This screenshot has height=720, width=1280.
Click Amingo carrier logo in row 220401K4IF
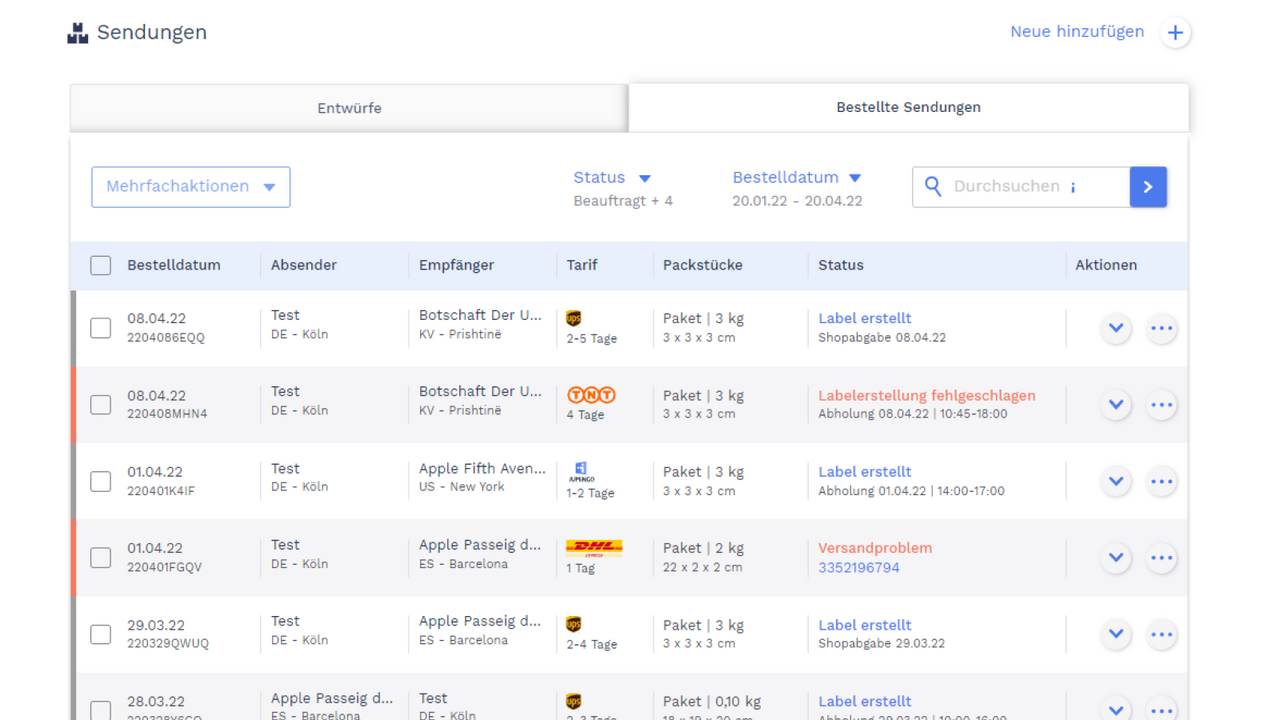coord(581,472)
